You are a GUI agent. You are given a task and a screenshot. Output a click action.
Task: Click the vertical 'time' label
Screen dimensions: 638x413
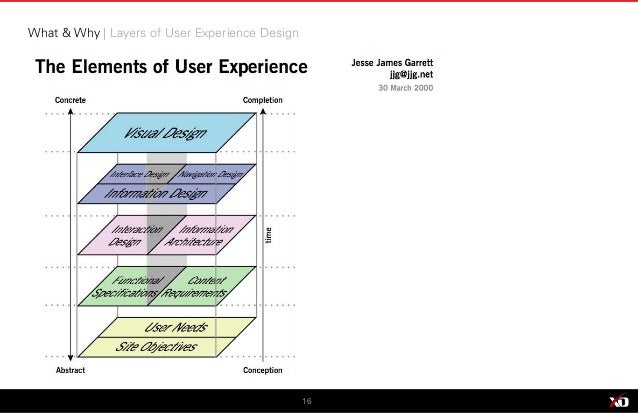tap(268, 235)
